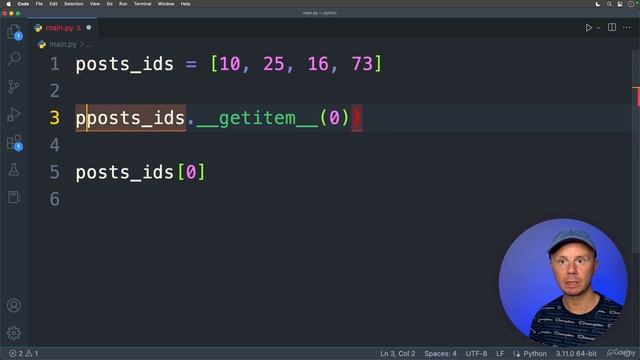Image resolution: width=640 pixels, height=360 pixels.
Task: Click the posts_ids variable on line 1
Action: (x=124, y=64)
